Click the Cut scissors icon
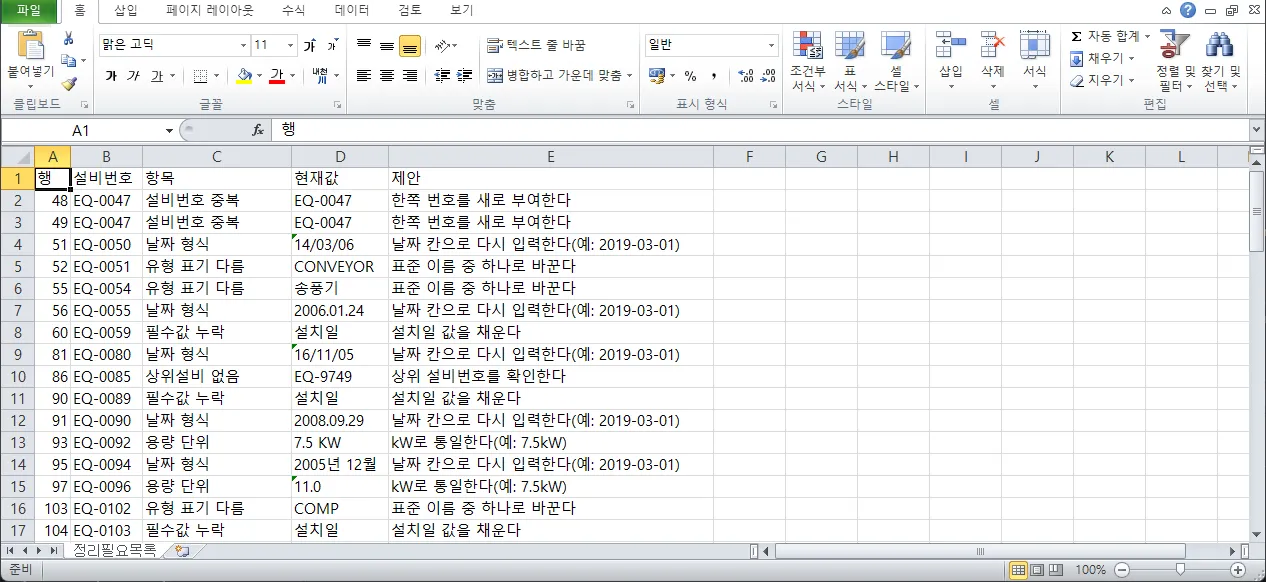The width and height of the screenshot is (1266, 582). pyautogui.click(x=69, y=39)
